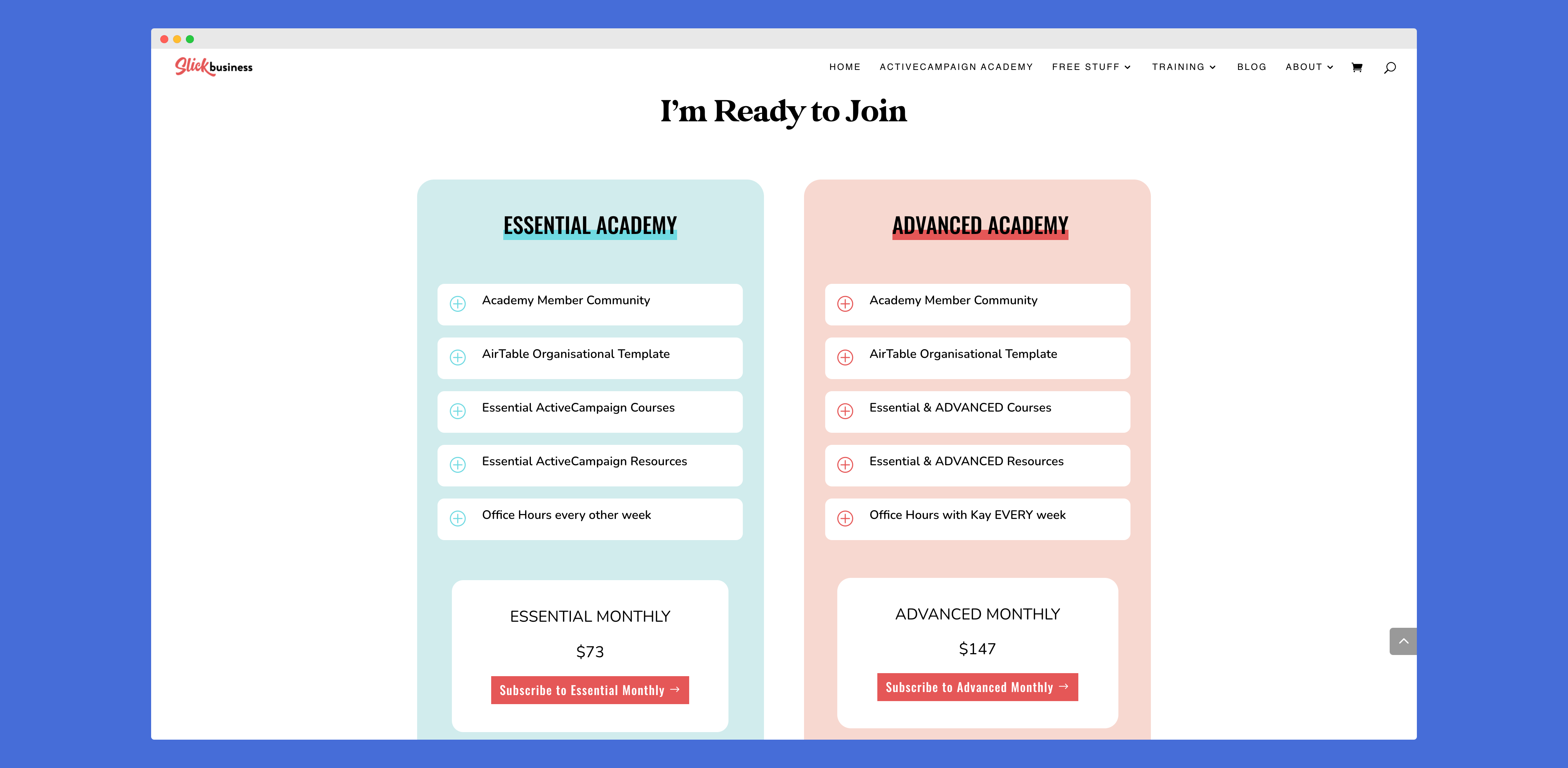The width and height of the screenshot is (1568, 768).
Task: Expand the Advanced Academy Member Community item
Action: pyautogui.click(x=845, y=301)
